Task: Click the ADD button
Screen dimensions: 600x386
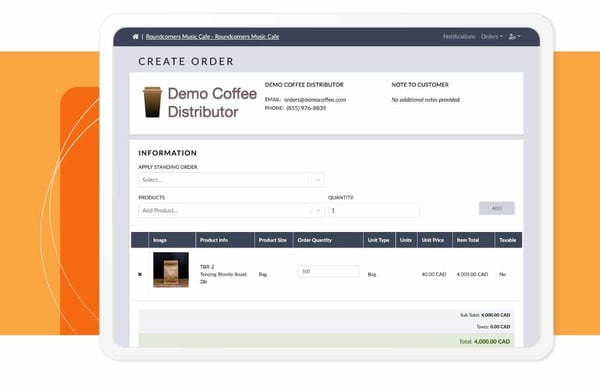Action: tap(497, 208)
